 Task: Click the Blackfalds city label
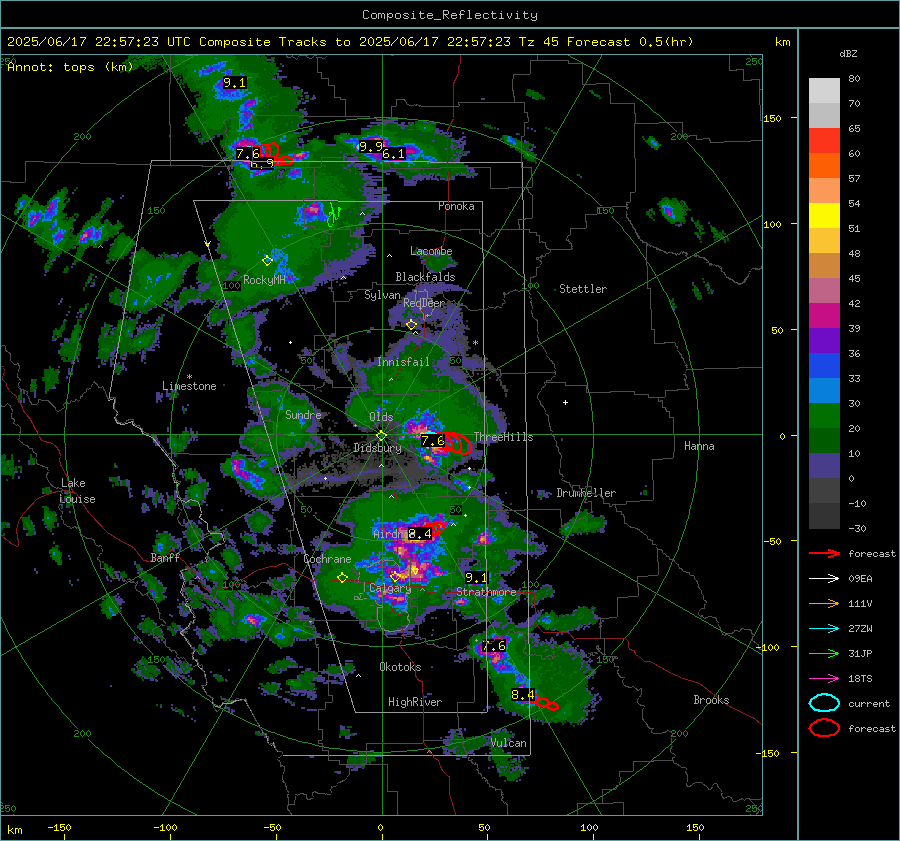(425, 277)
